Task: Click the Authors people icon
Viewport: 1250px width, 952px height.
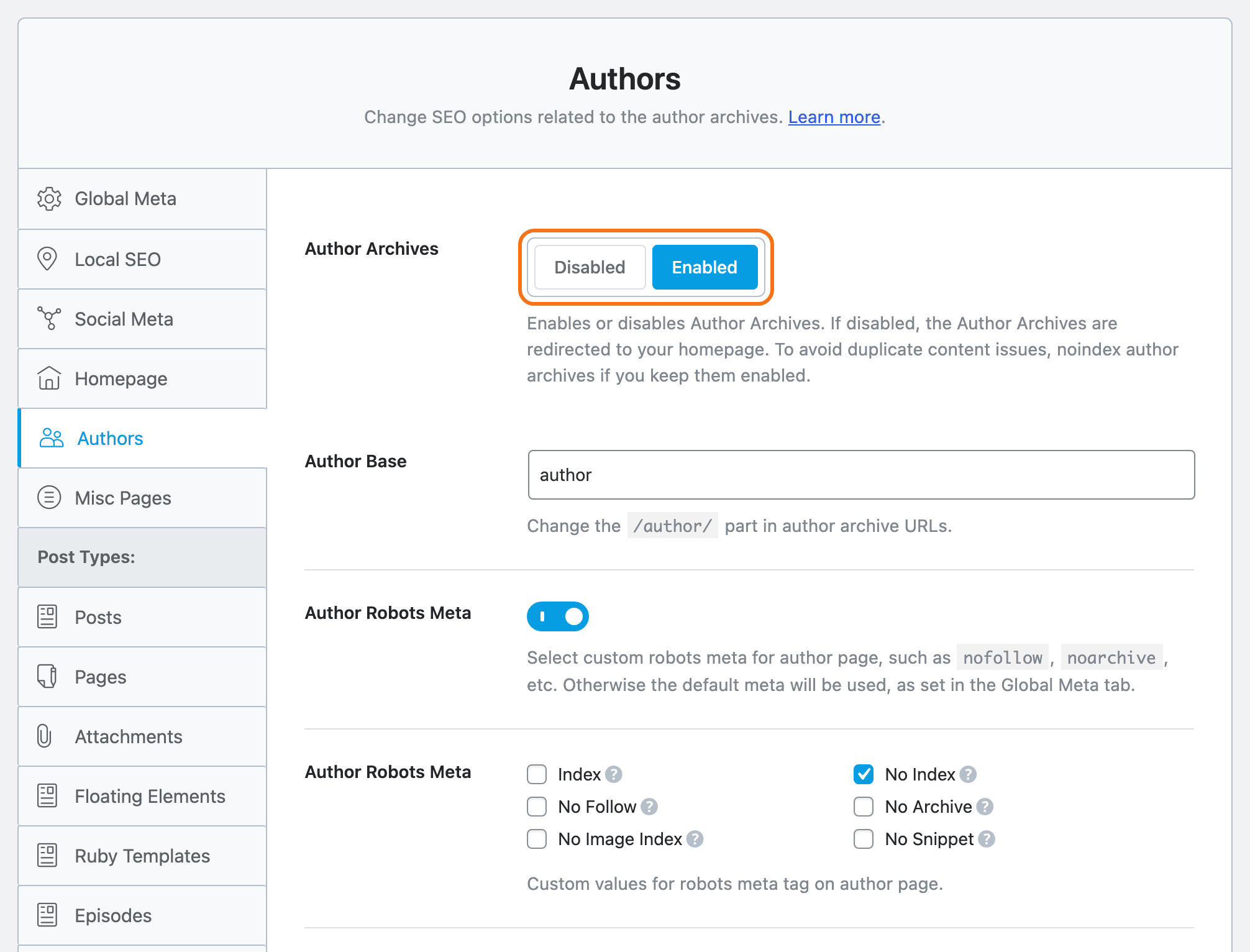Action: [x=52, y=438]
